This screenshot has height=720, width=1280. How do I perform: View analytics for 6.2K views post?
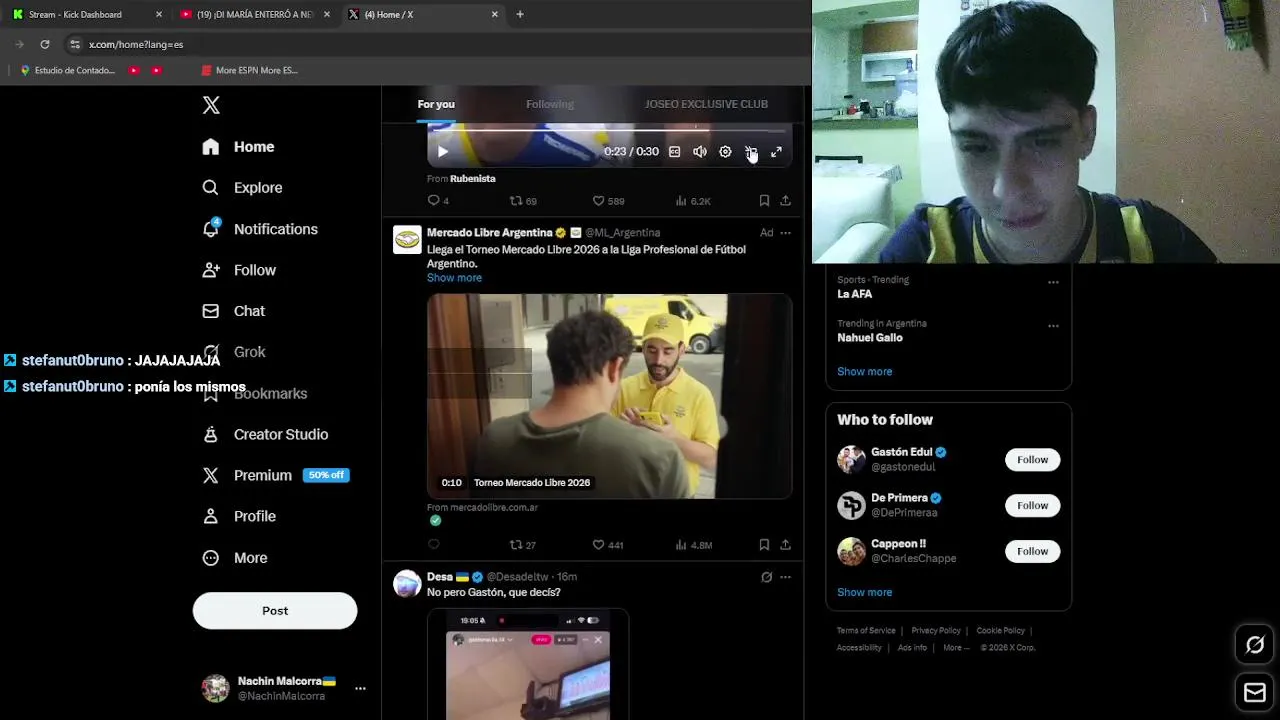click(692, 201)
